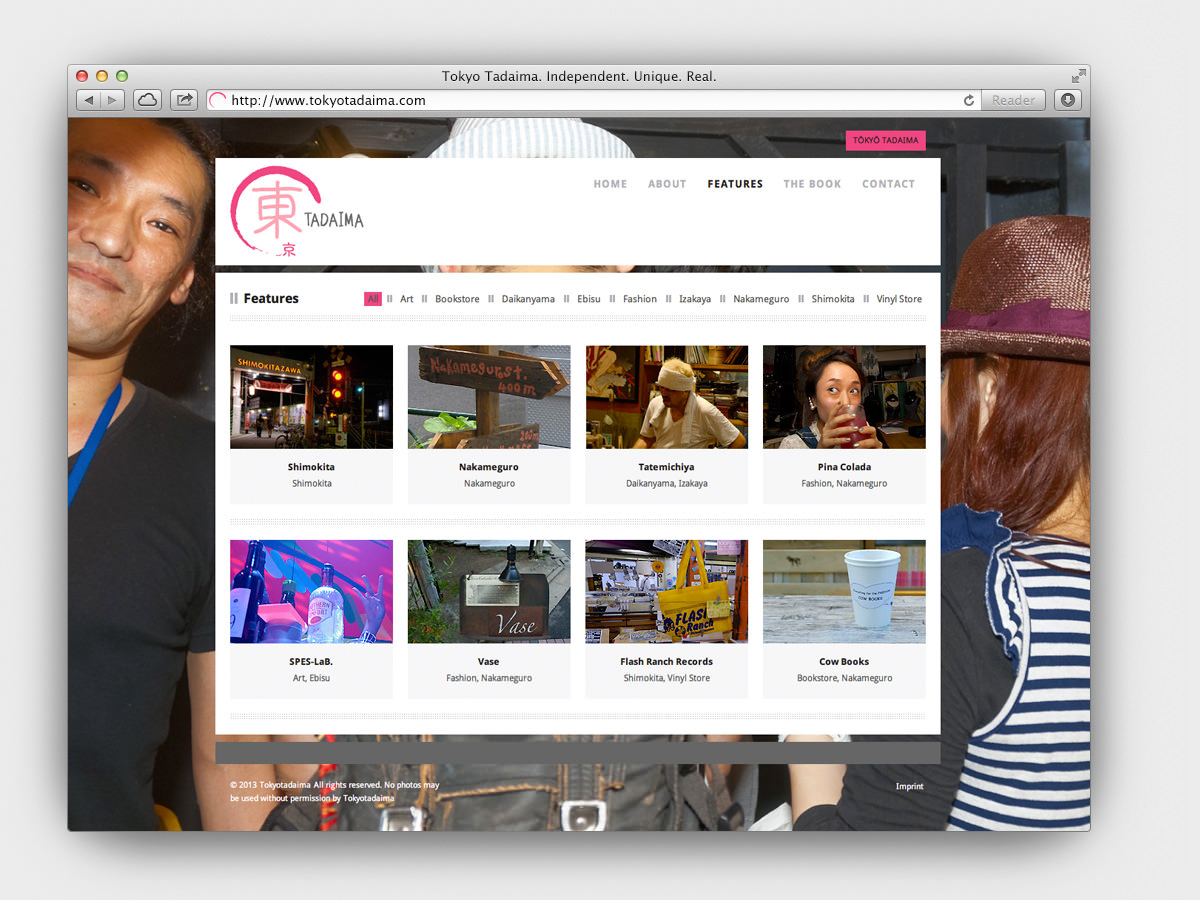
Task: Open the Cow Books cup thumbnail
Action: tap(844, 591)
